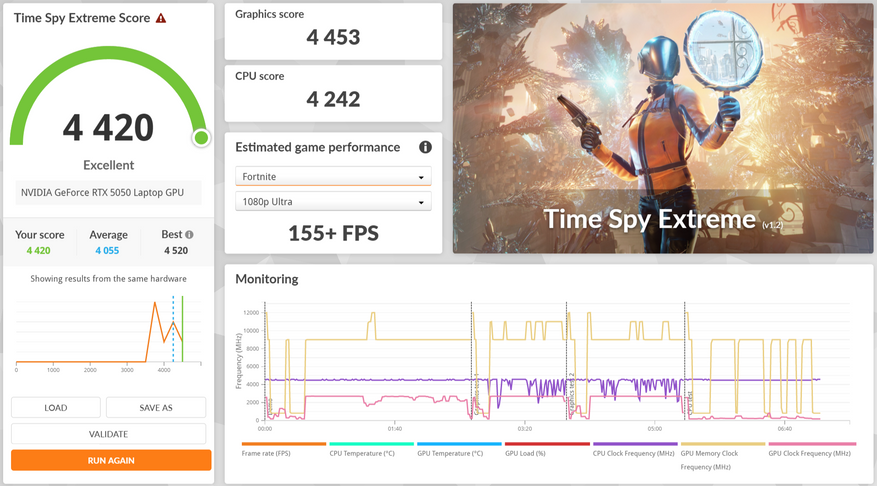Screen dimensions: 877x486
Task: Click the SAVE AS button
Action: click(156, 408)
